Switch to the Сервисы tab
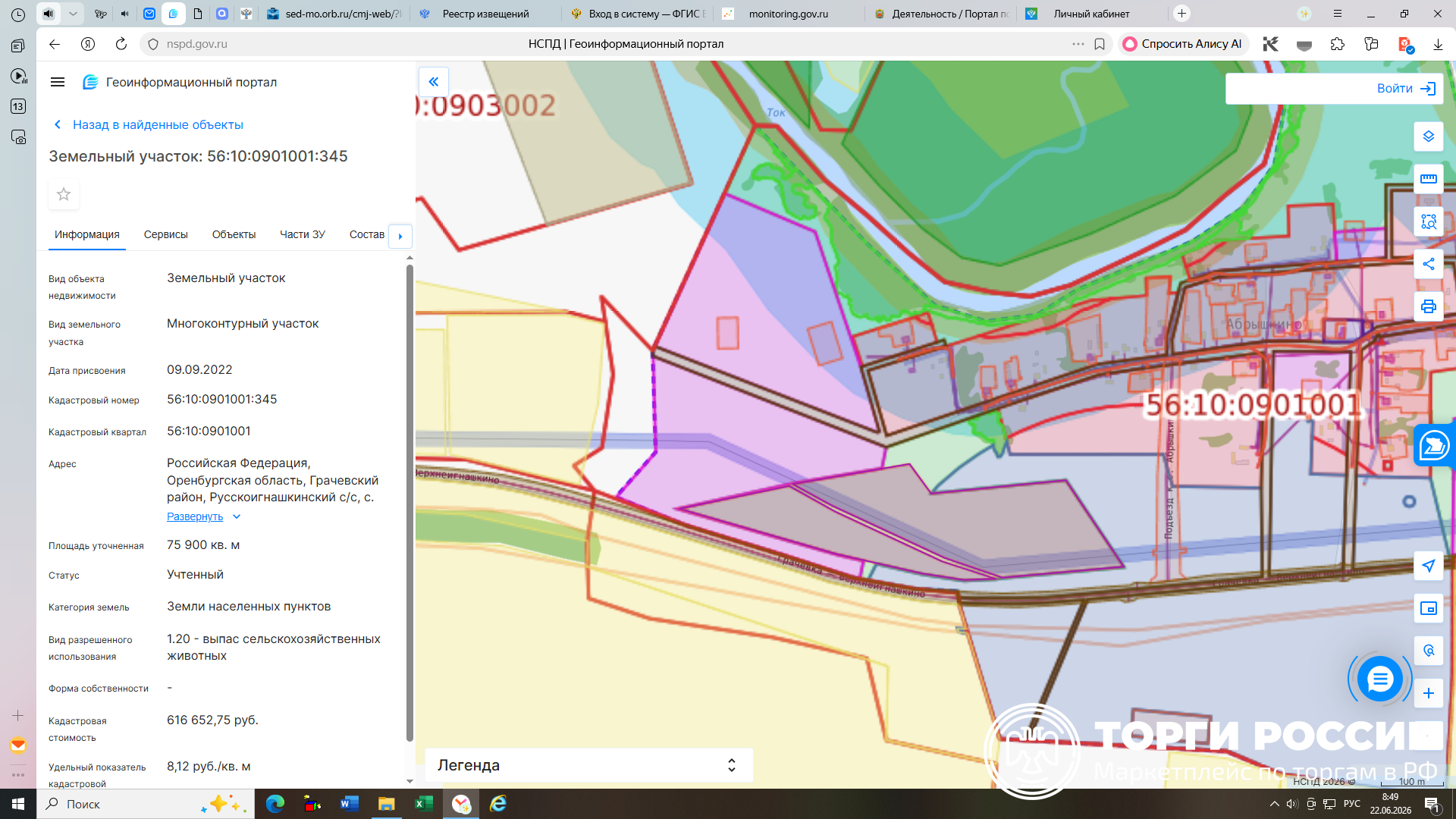The image size is (1456, 819). pos(166,234)
